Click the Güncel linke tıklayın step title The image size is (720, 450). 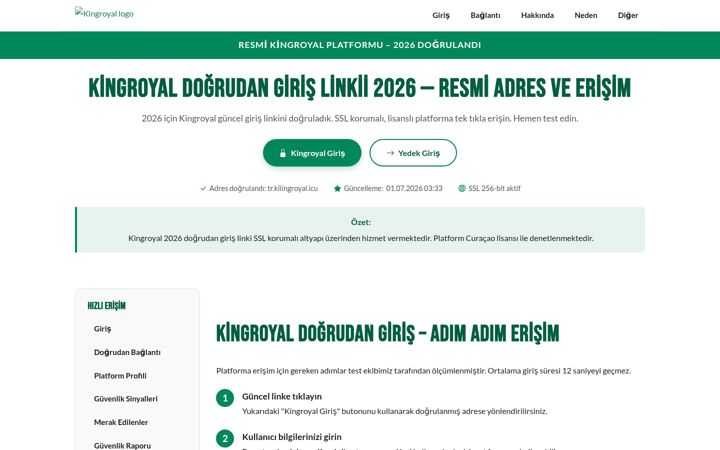point(282,396)
